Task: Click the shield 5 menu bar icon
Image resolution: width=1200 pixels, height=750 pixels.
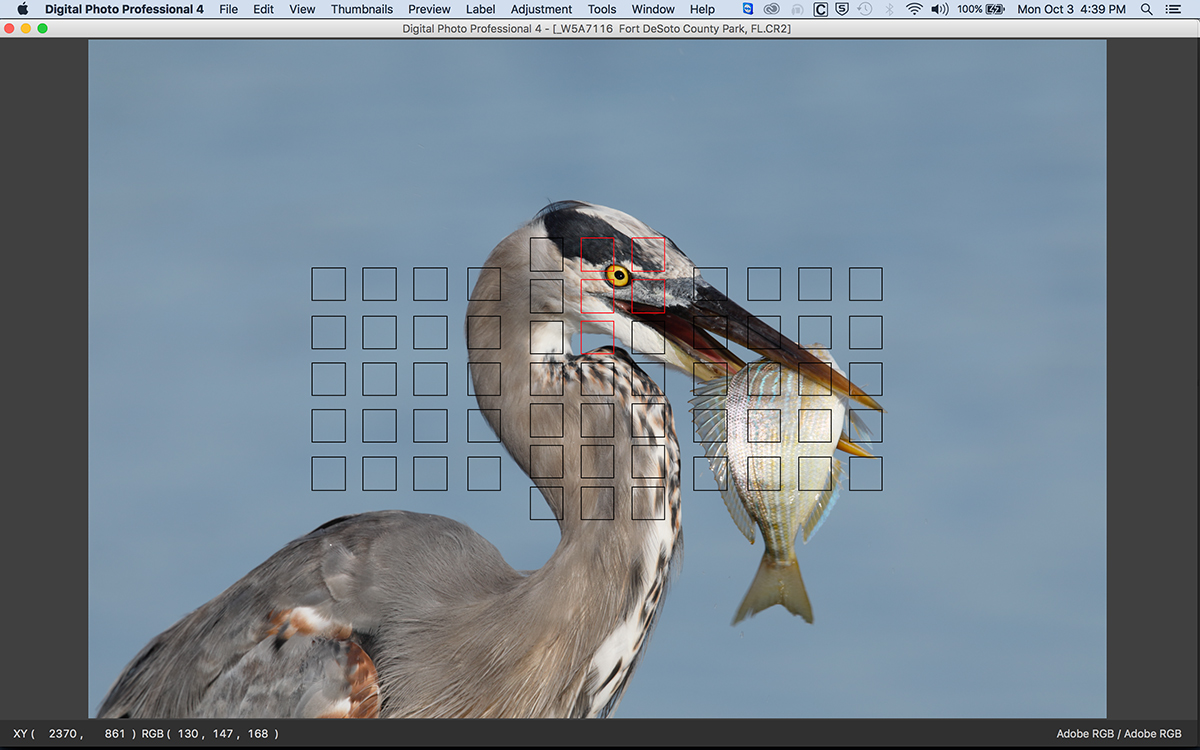Action: [x=843, y=9]
